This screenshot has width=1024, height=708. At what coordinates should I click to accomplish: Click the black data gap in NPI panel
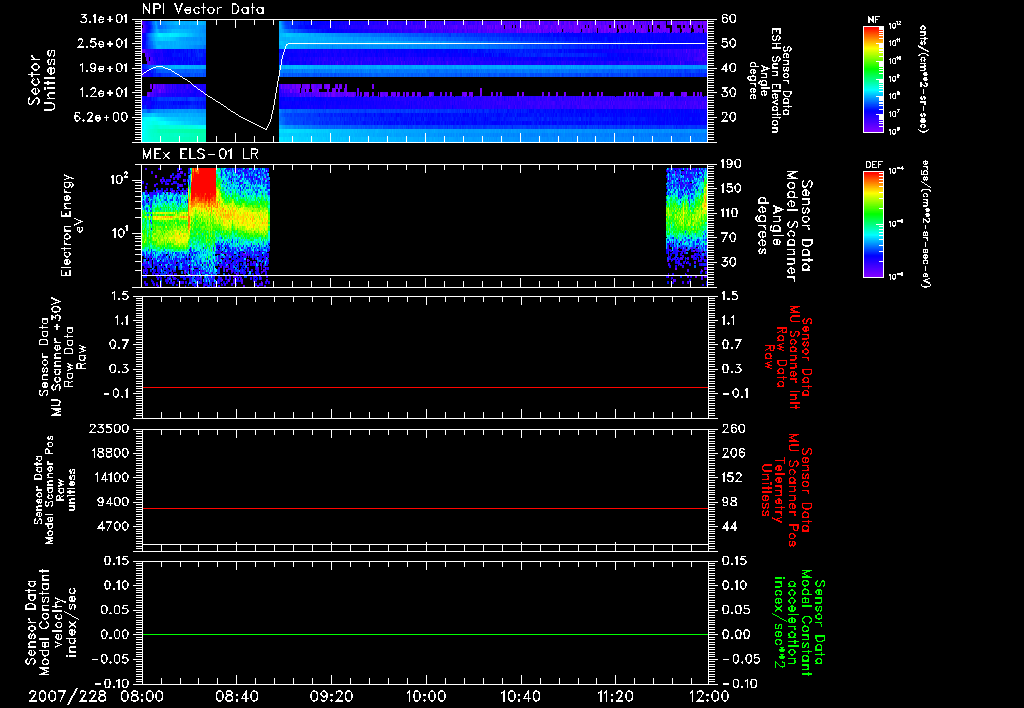click(x=242, y=81)
